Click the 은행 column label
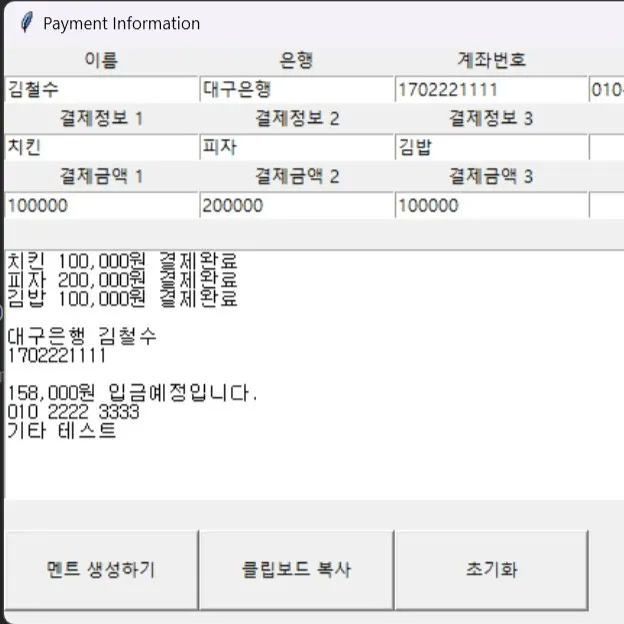This screenshot has width=624, height=624. (296, 60)
